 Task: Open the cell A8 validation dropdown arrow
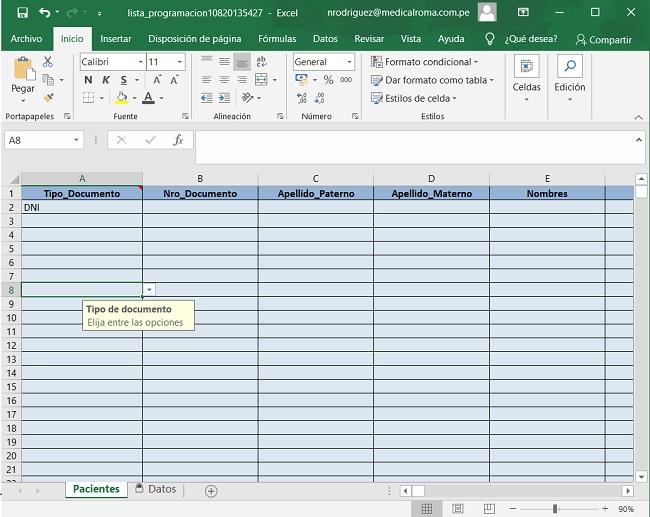(149, 290)
